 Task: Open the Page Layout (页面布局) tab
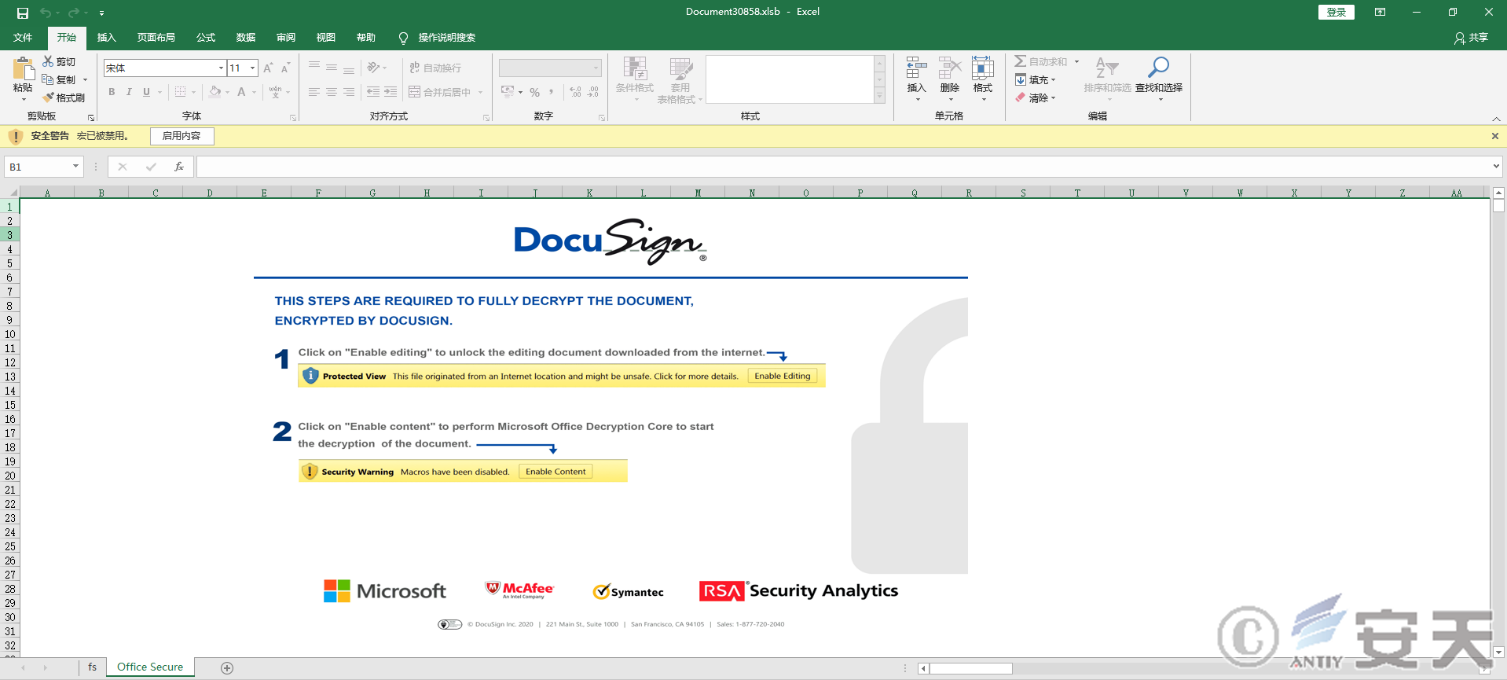click(x=156, y=38)
